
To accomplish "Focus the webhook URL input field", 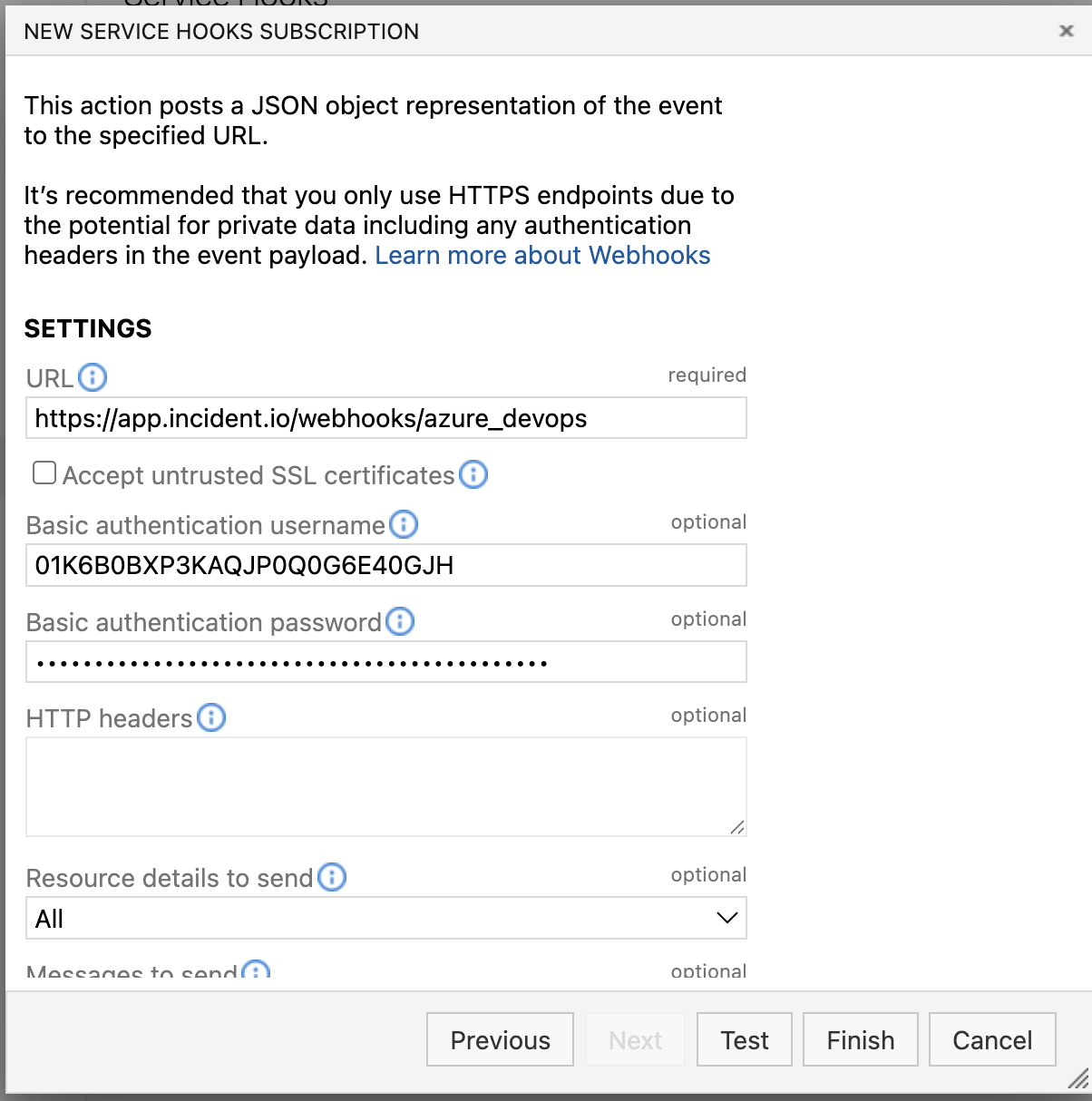I will (386, 418).
